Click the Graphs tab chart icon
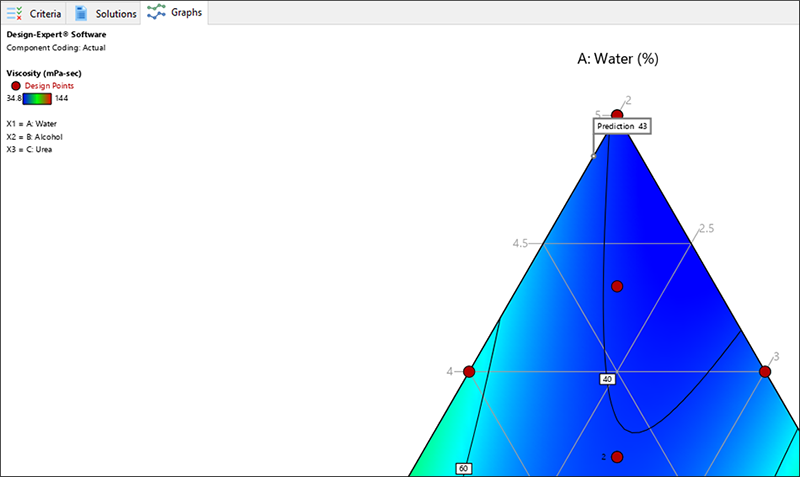 (156, 12)
